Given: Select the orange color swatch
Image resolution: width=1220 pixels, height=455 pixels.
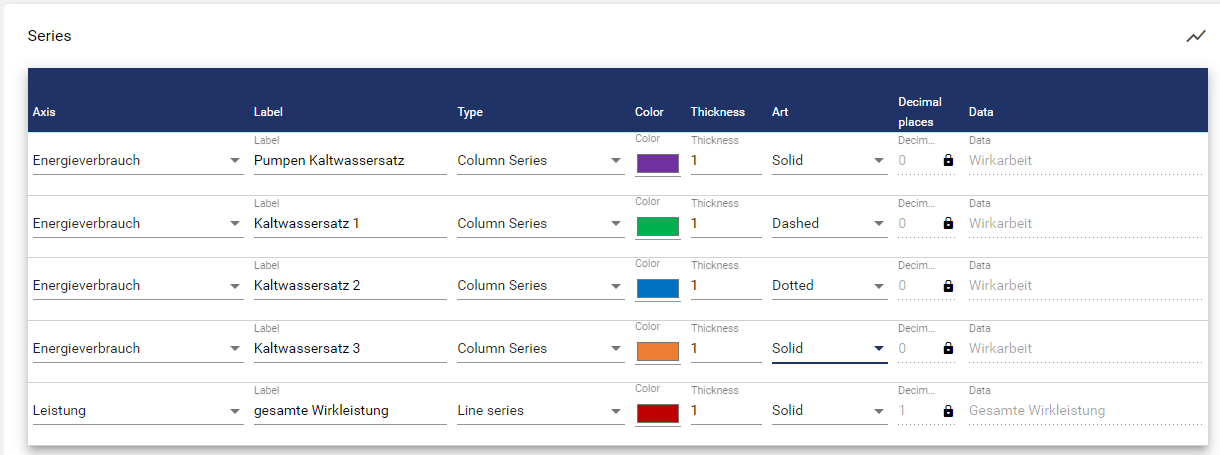Looking at the screenshot, I should (x=657, y=351).
